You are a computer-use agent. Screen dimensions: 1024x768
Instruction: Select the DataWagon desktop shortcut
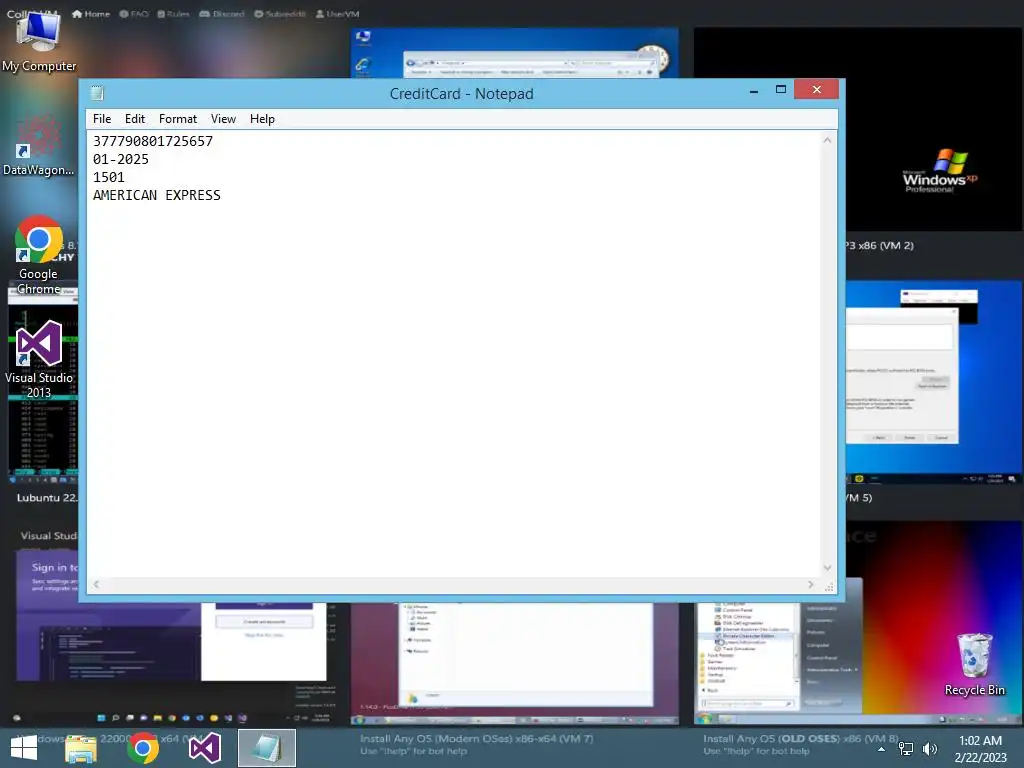tap(38, 147)
